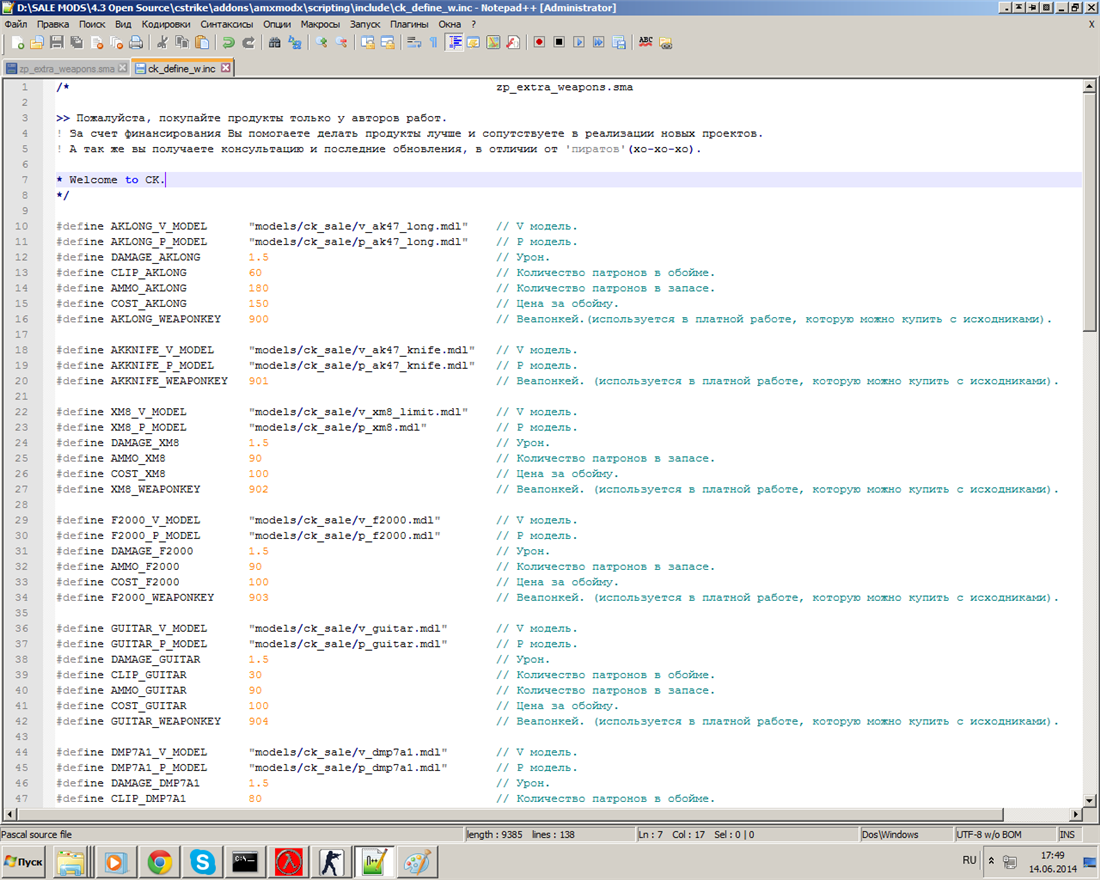Click UTF-8 w/o BOM in status bar

pyautogui.click(x=988, y=834)
